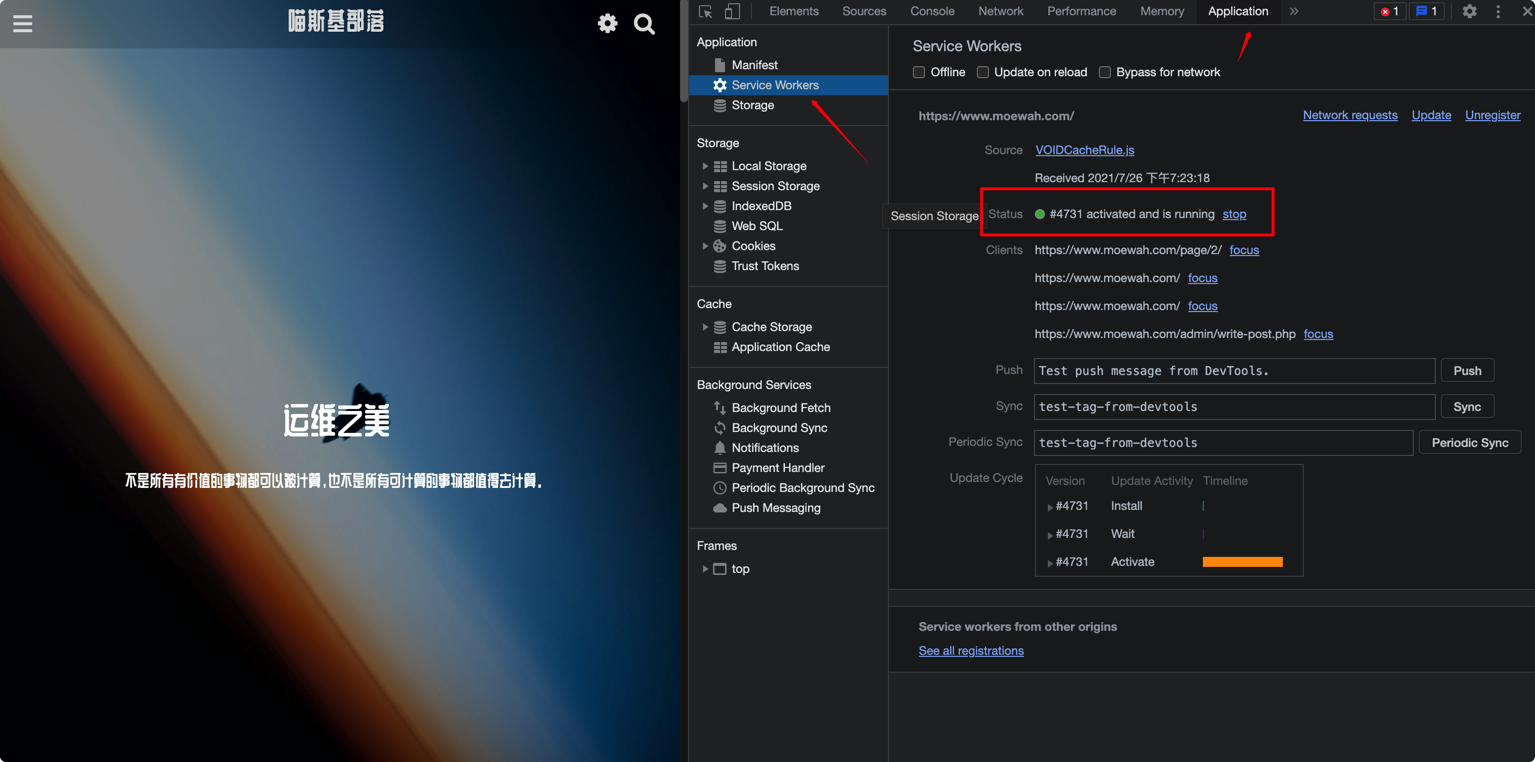Expand the Cache Storage tree item
Image resolution: width=1535 pixels, height=762 pixels.
(705, 327)
